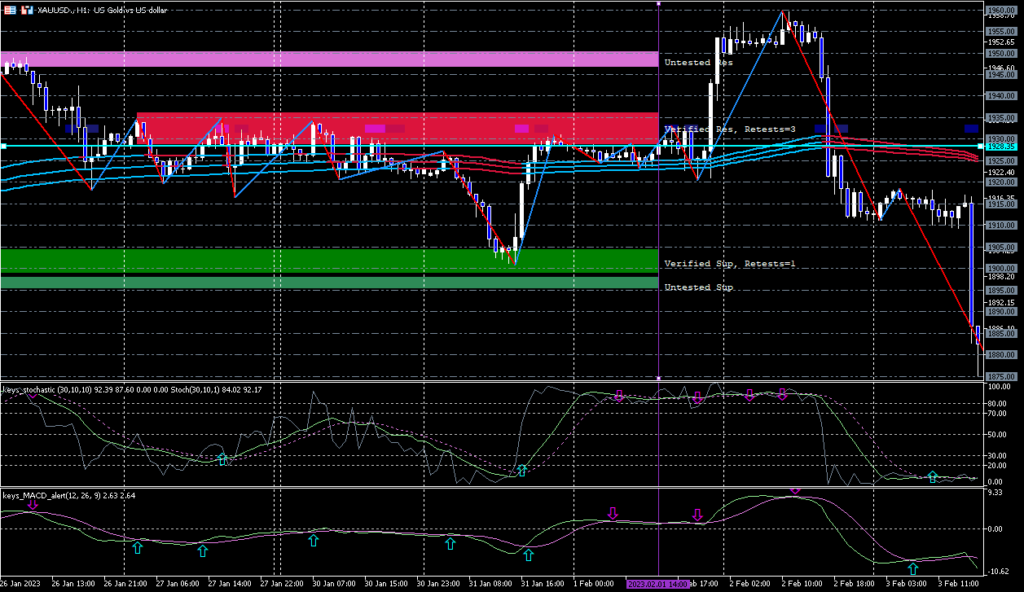The height and width of the screenshot is (592, 1024).
Task: Click the "Untested Sup" zone label
Action: 698,287
